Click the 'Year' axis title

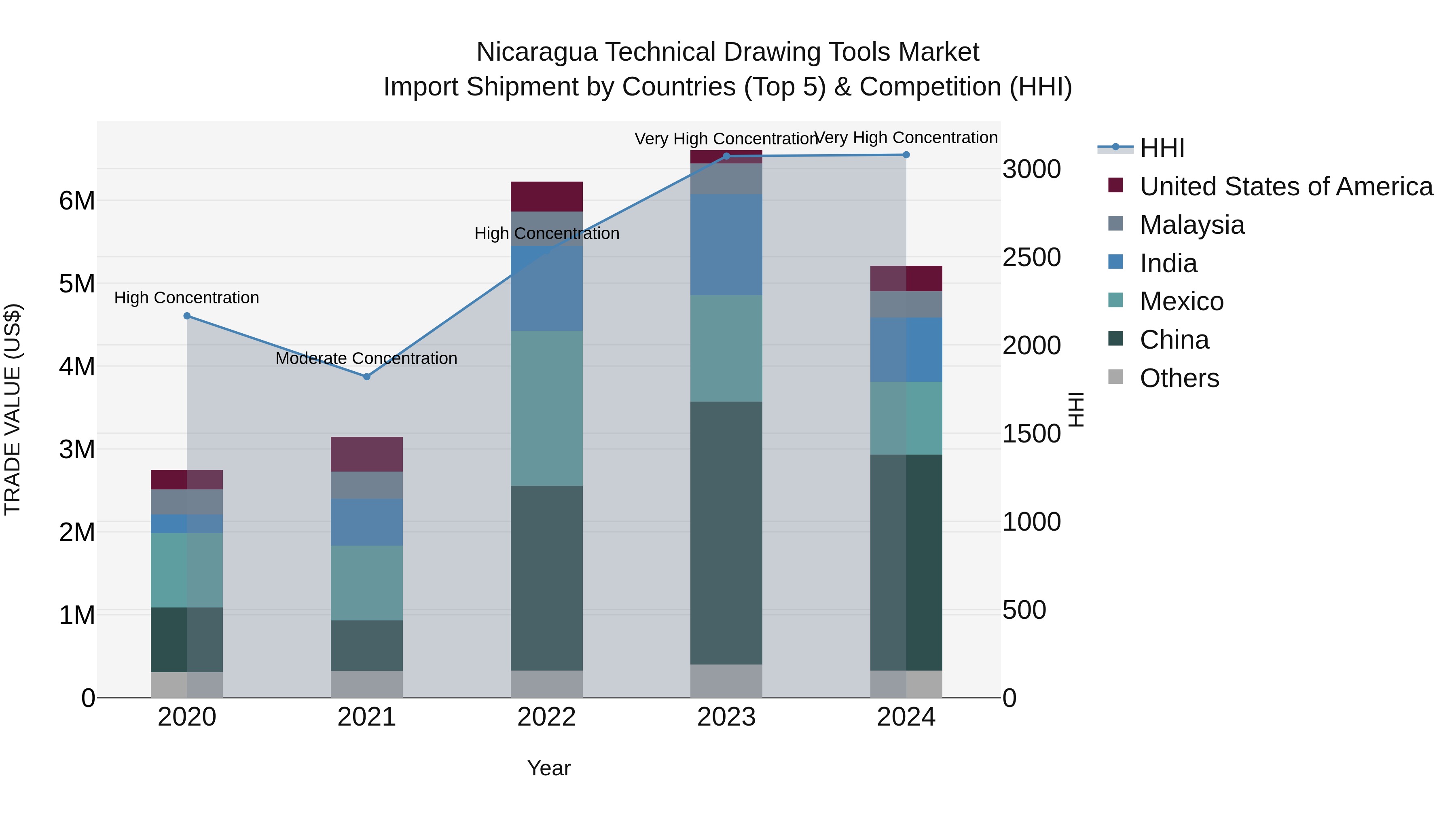(549, 769)
